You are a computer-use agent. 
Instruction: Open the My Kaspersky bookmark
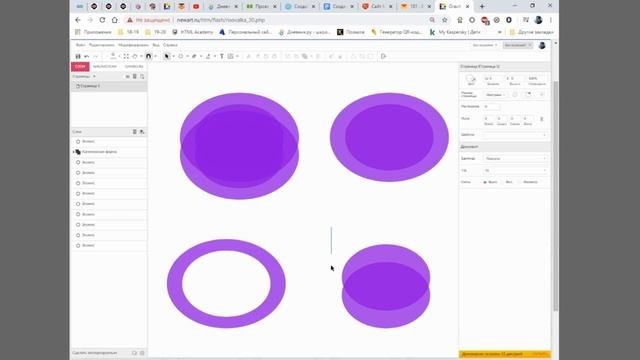pos(455,32)
